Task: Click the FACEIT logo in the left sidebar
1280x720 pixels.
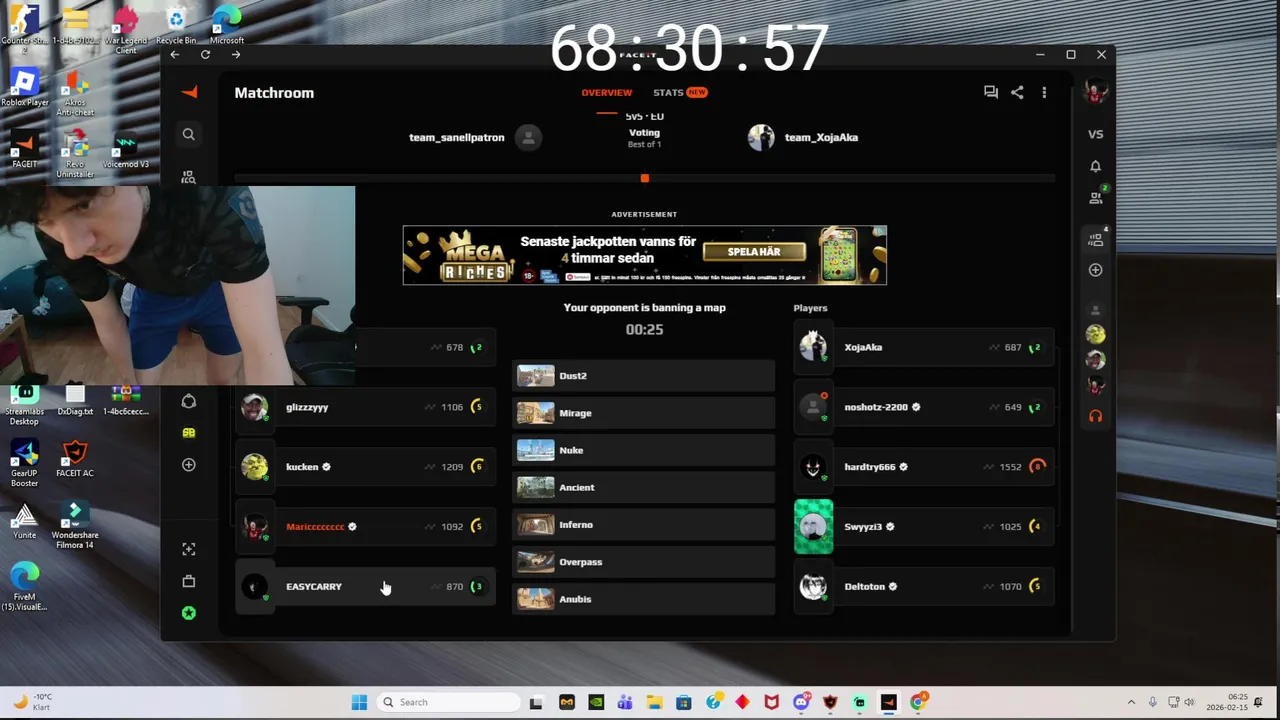Action: 189,92
